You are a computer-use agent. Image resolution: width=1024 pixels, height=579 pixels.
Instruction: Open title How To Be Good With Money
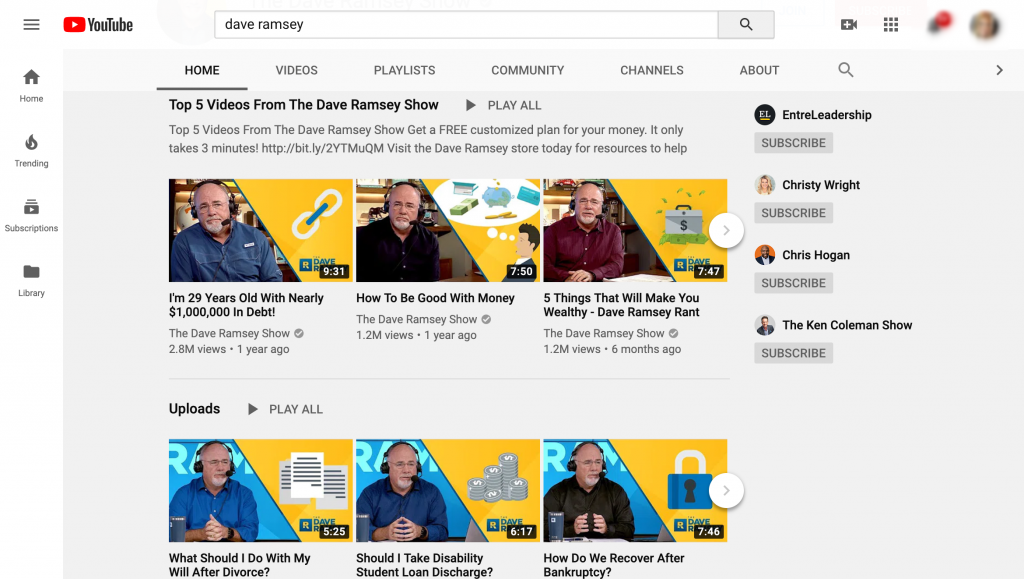436,298
